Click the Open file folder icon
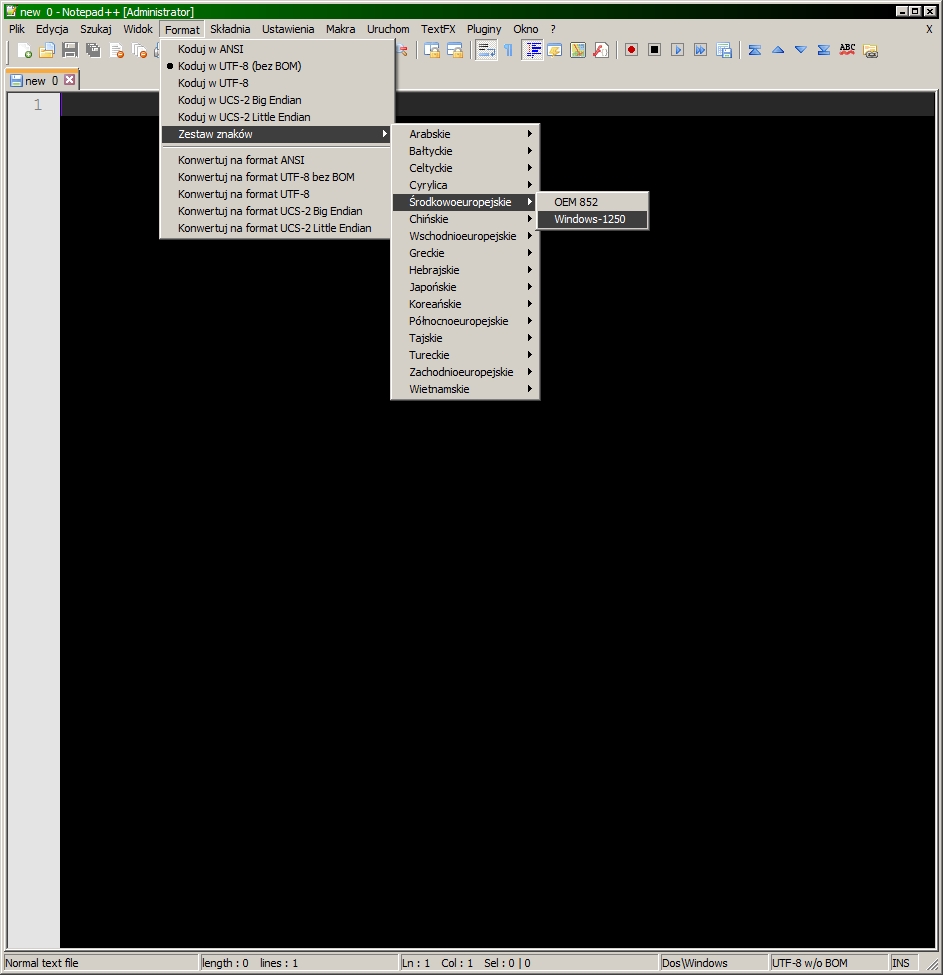Screen dimensions: 943x975 point(47,50)
